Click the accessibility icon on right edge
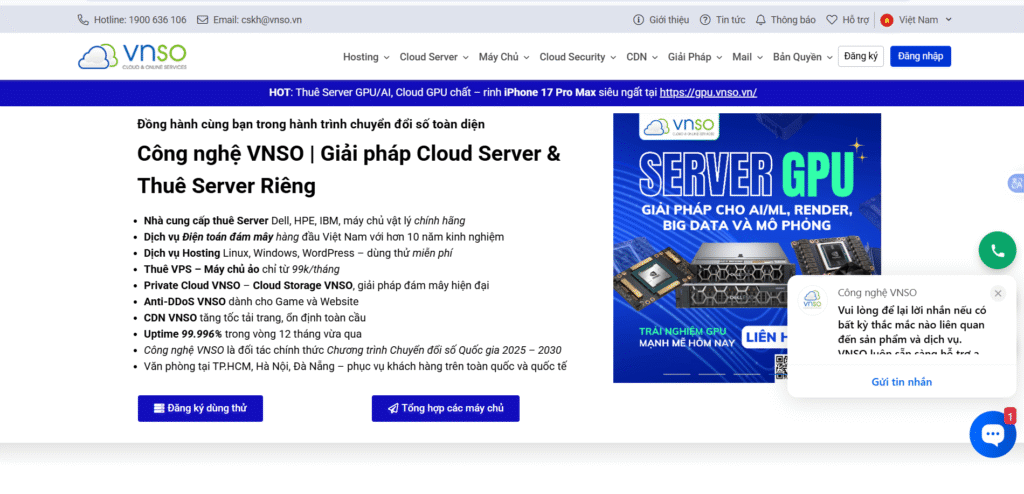The image size is (1024, 494). pos(1015,183)
